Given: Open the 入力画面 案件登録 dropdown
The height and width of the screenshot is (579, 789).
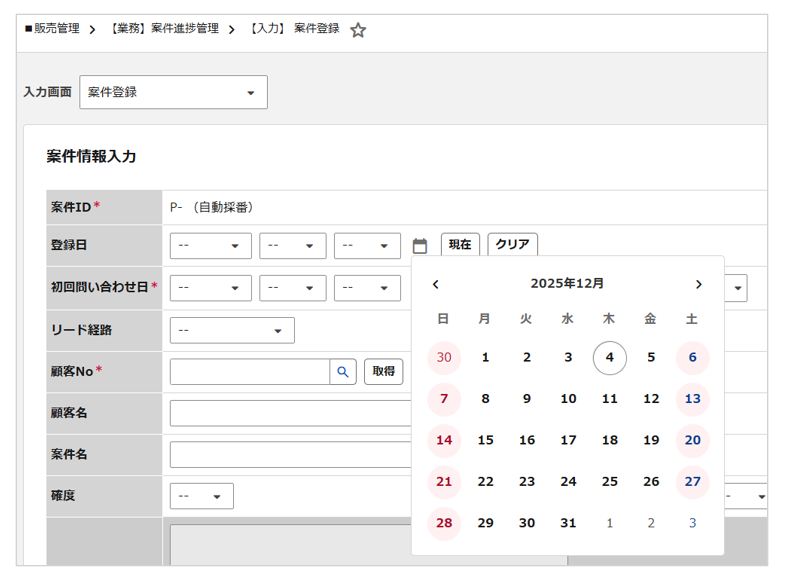Looking at the screenshot, I should (174, 92).
